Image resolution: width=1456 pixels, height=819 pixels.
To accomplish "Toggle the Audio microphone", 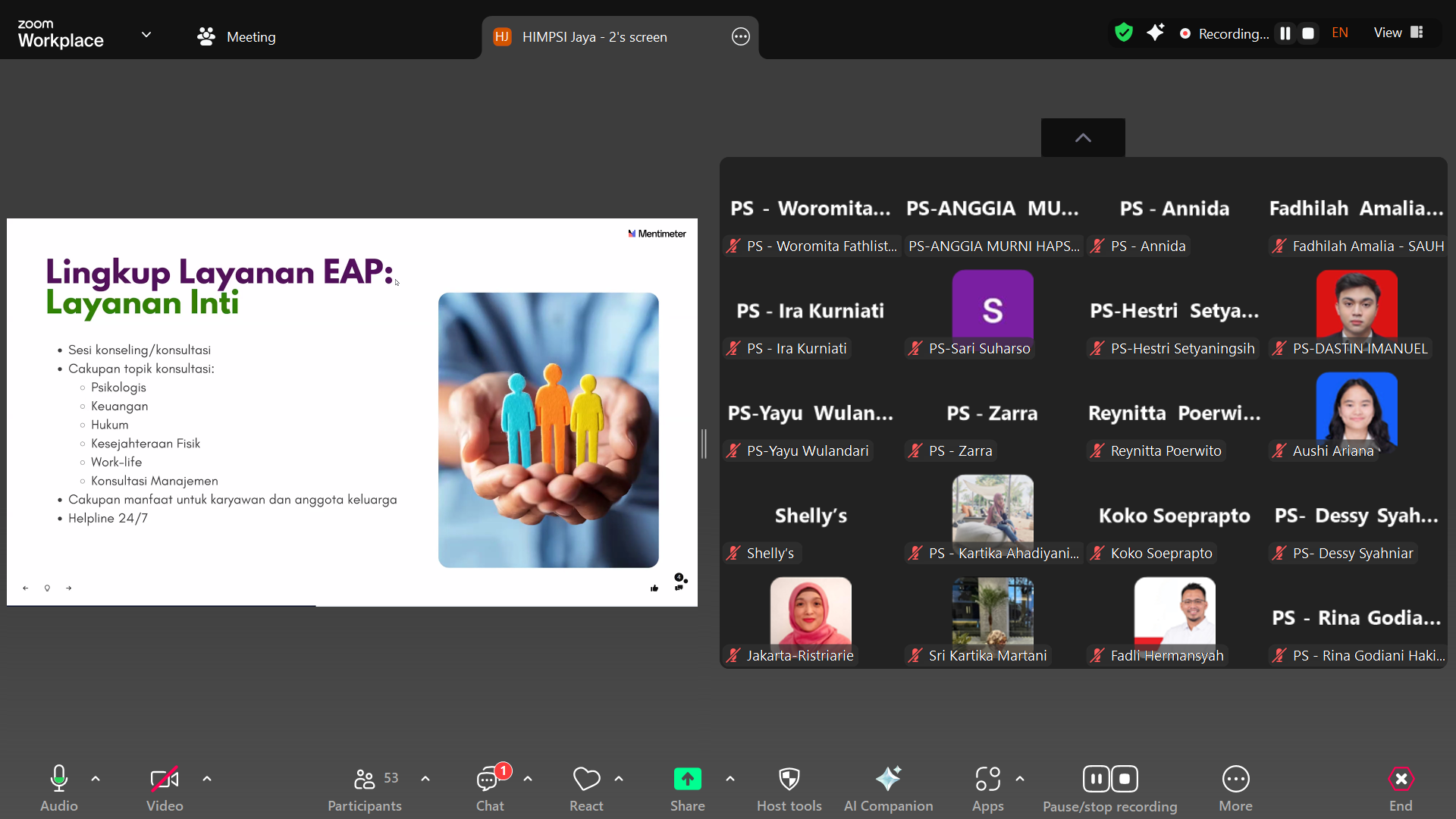I will coord(59,789).
